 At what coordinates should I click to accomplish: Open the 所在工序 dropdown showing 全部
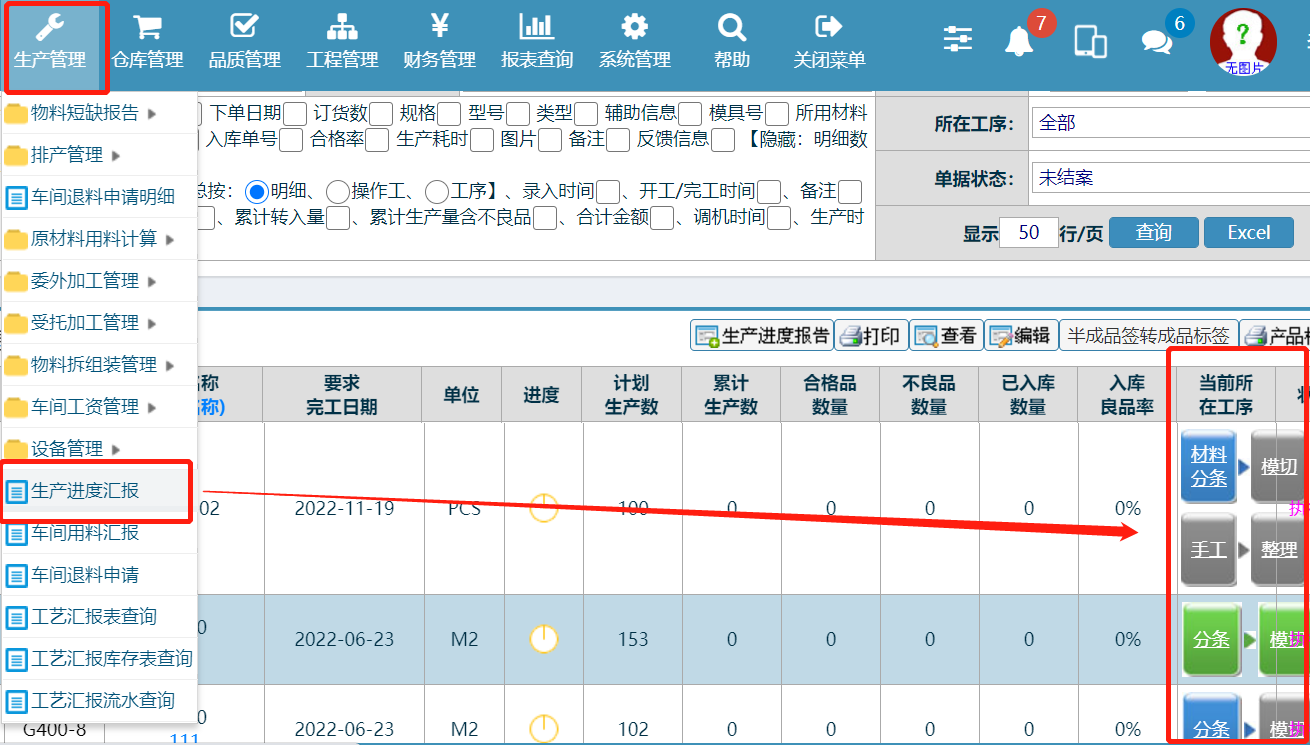pos(1170,123)
